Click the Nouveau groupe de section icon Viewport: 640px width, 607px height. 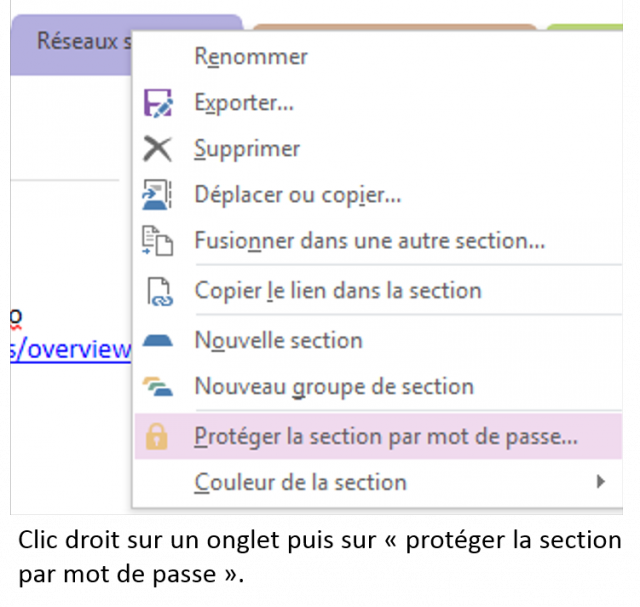[x=158, y=387]
